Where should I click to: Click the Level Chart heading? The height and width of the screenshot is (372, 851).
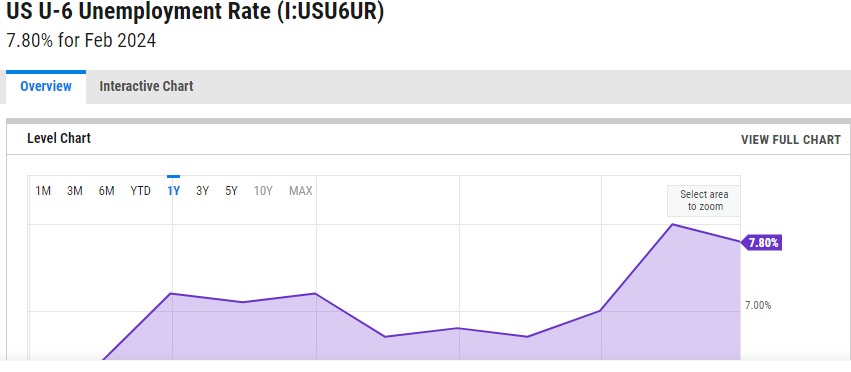(59, 138)
